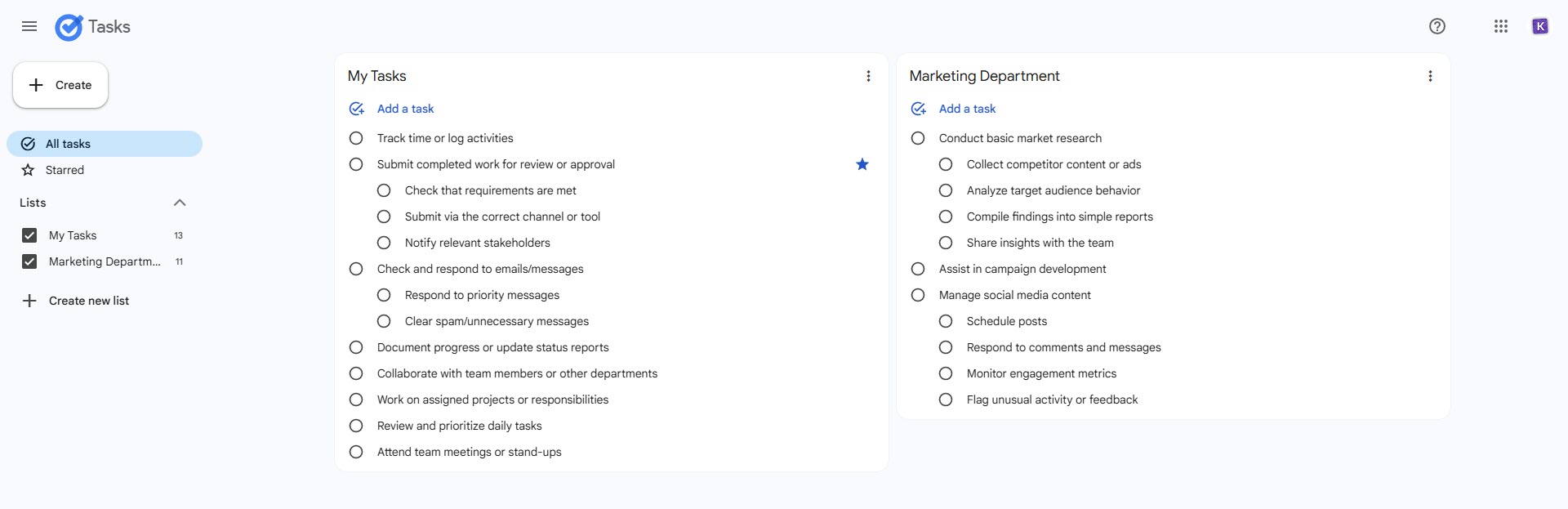Complete Respond to priority messages subtask
1568x509 pixels.
384,295
